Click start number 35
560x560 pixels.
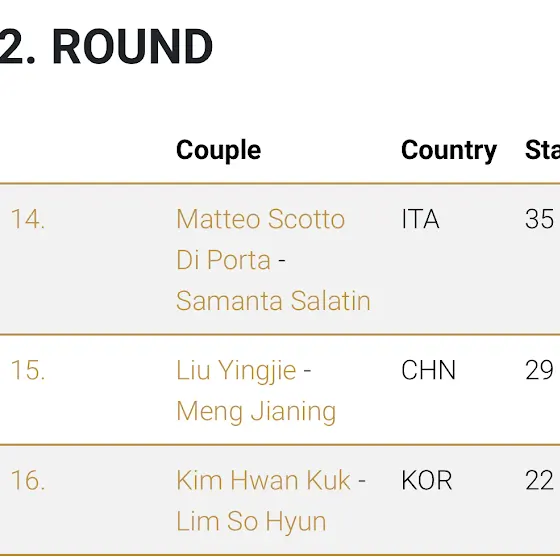point(539,219)
